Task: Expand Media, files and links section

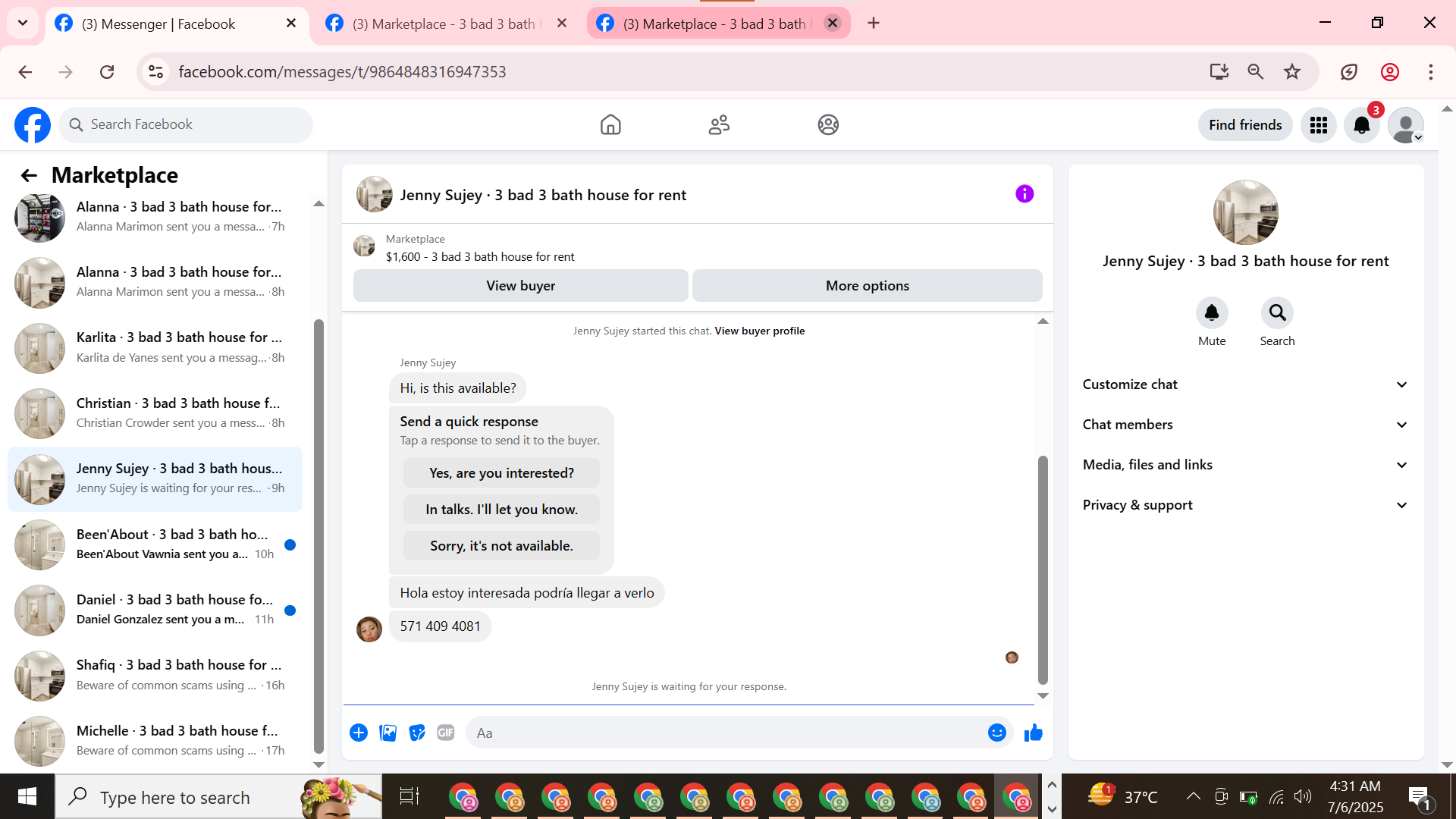Action: 1246,465
